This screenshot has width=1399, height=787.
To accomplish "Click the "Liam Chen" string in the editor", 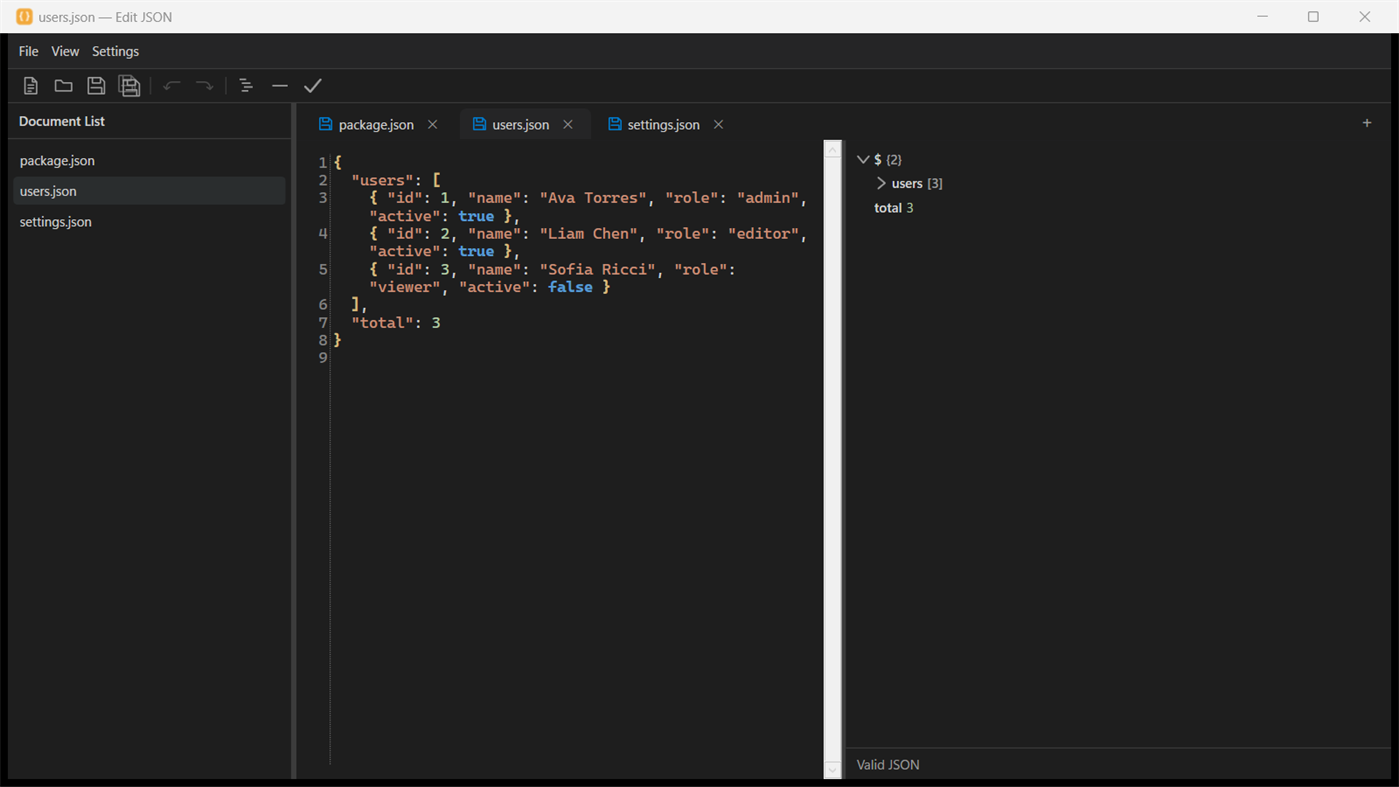I will [585, 234].
